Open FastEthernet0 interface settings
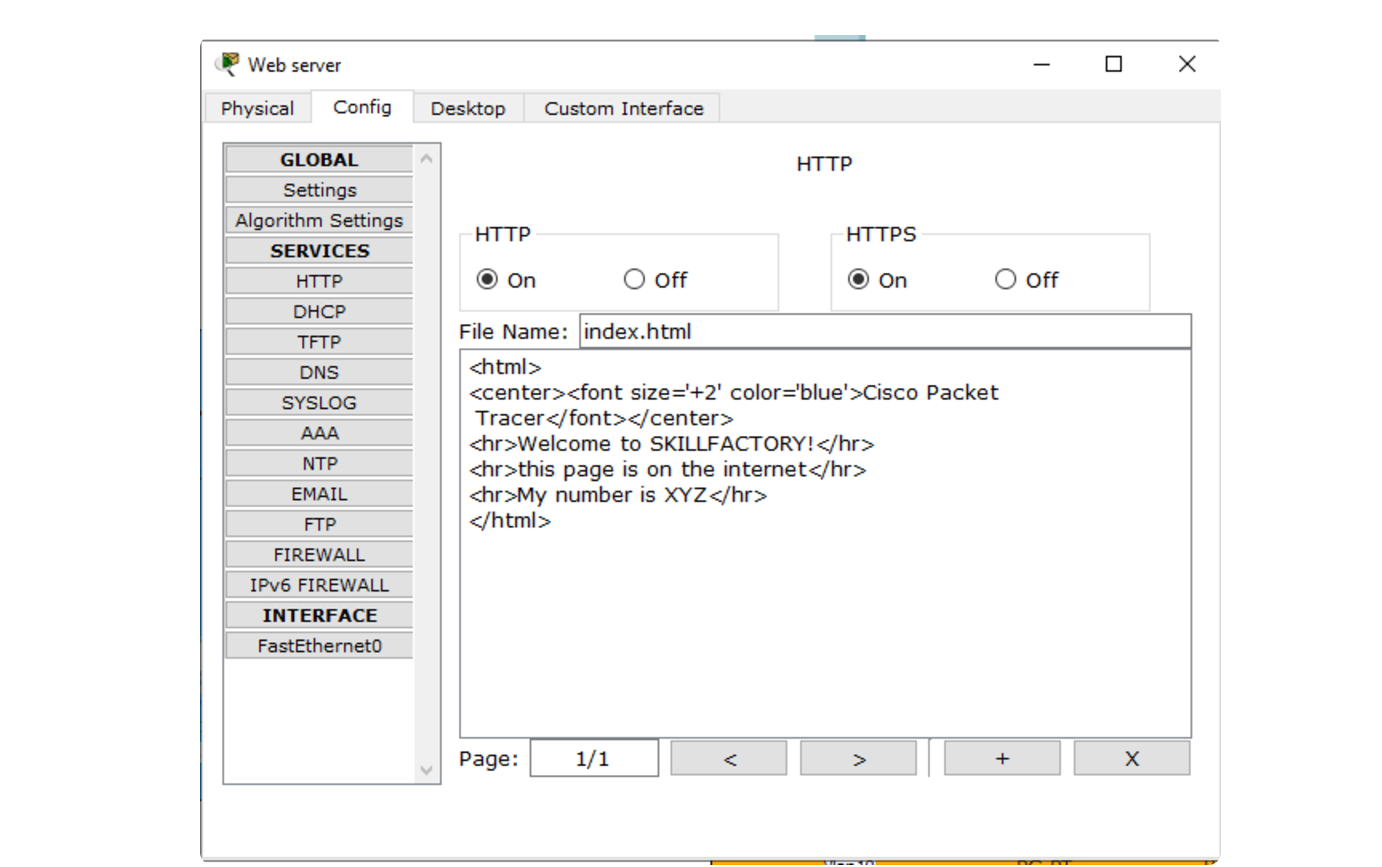Image resolution: width=1382 pixels, height=867 pixels. (x=319, y=646)
